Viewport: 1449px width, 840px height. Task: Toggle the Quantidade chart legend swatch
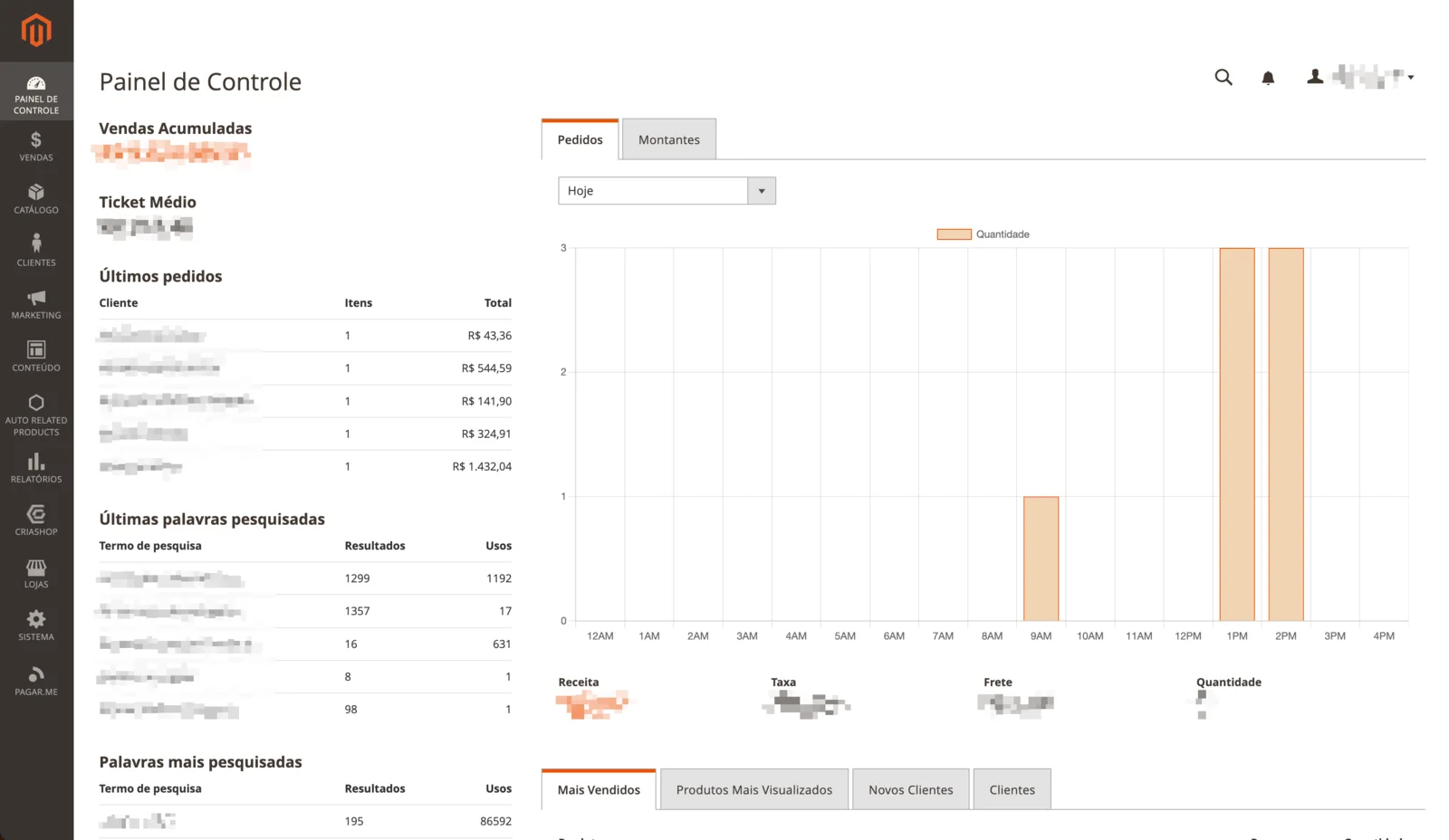(954, 234)
